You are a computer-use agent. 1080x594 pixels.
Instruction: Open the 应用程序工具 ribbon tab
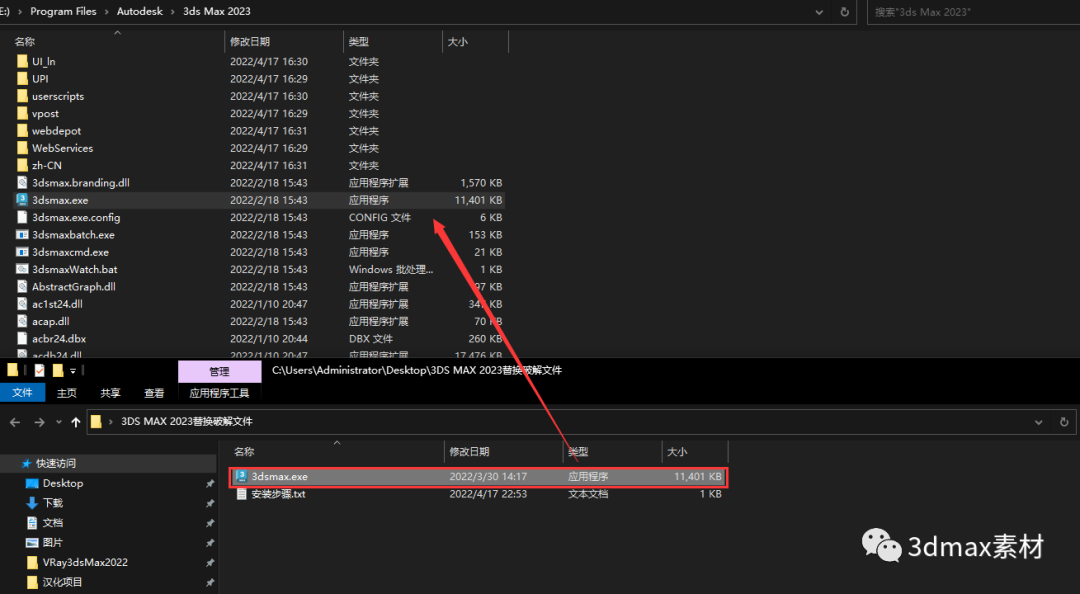(219, 393)
